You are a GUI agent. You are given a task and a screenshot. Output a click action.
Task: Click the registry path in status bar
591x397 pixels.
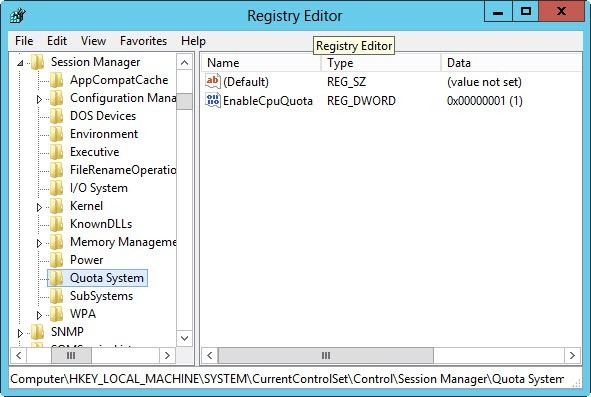click(287, 379)
